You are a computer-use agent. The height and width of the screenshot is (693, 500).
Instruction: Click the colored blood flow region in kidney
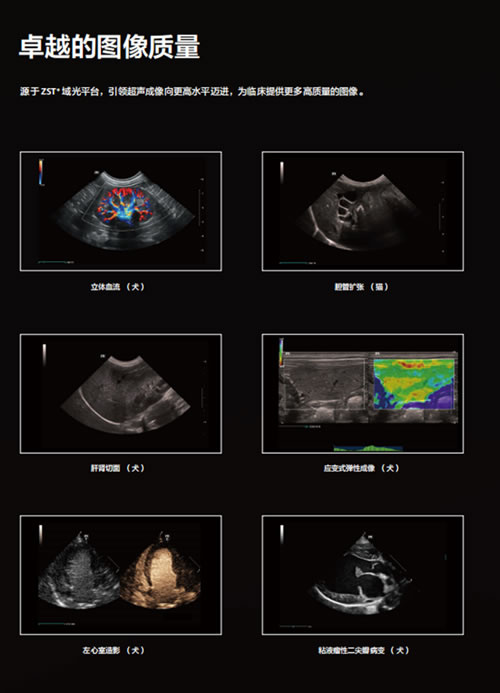click(122, 205)
